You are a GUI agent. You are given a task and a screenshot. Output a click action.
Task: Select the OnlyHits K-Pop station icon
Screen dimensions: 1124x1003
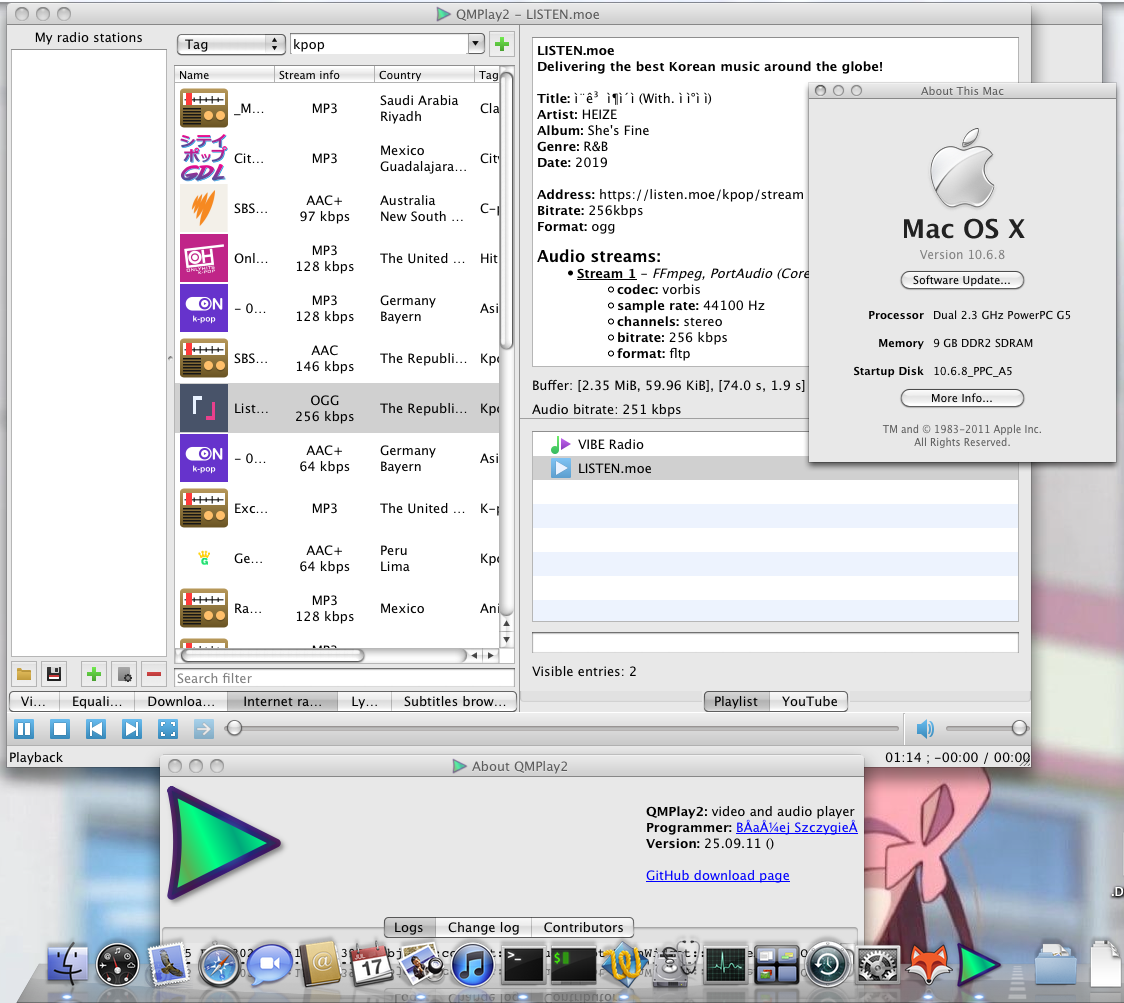tap(204, 258)
